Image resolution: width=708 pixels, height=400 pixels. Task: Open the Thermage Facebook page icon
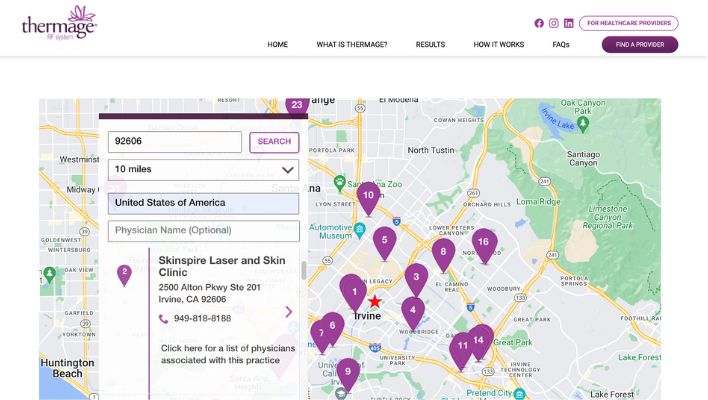539,23
